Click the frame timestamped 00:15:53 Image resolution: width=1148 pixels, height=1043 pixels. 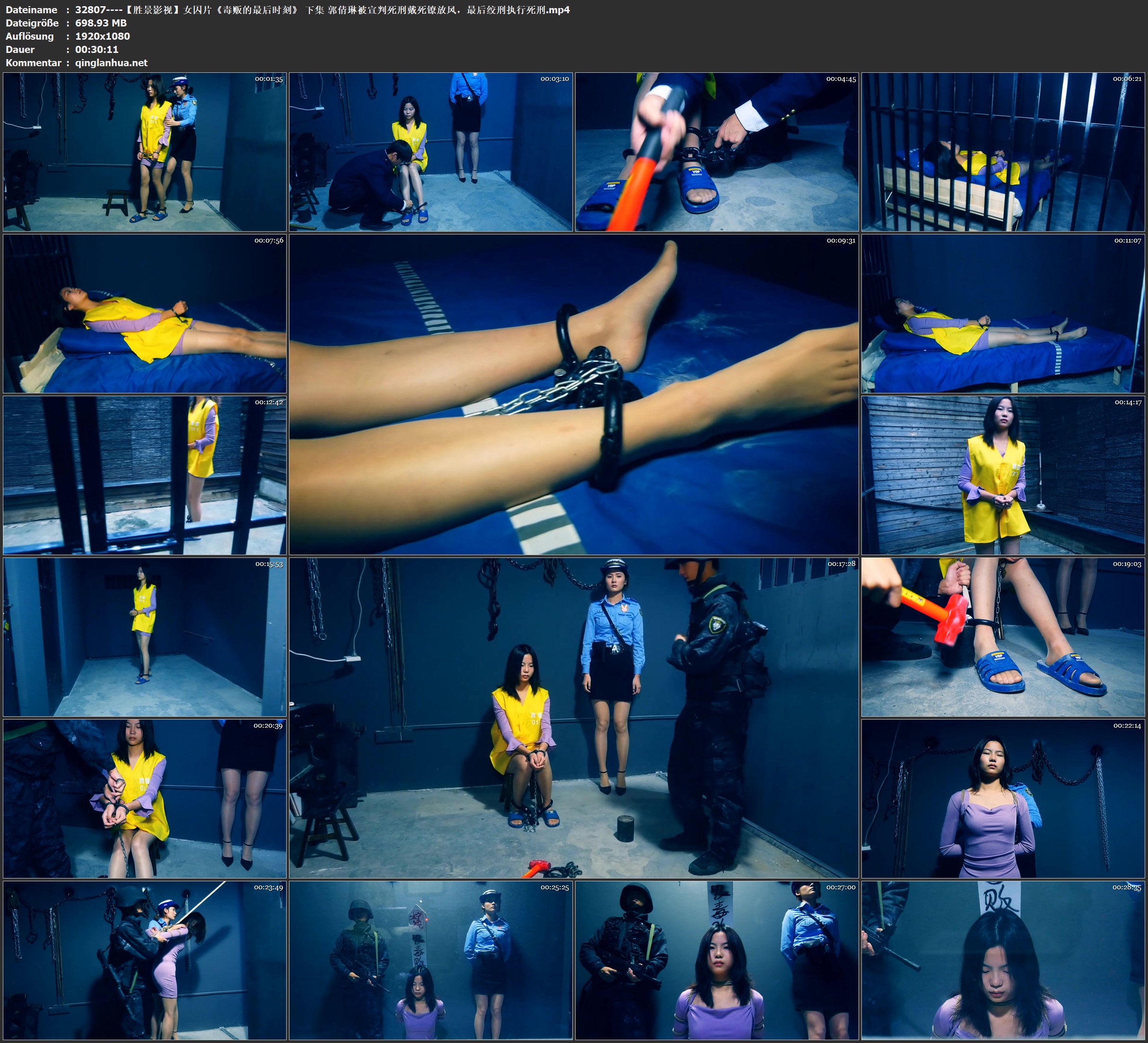pyautogui.click(x=145, y=636)
